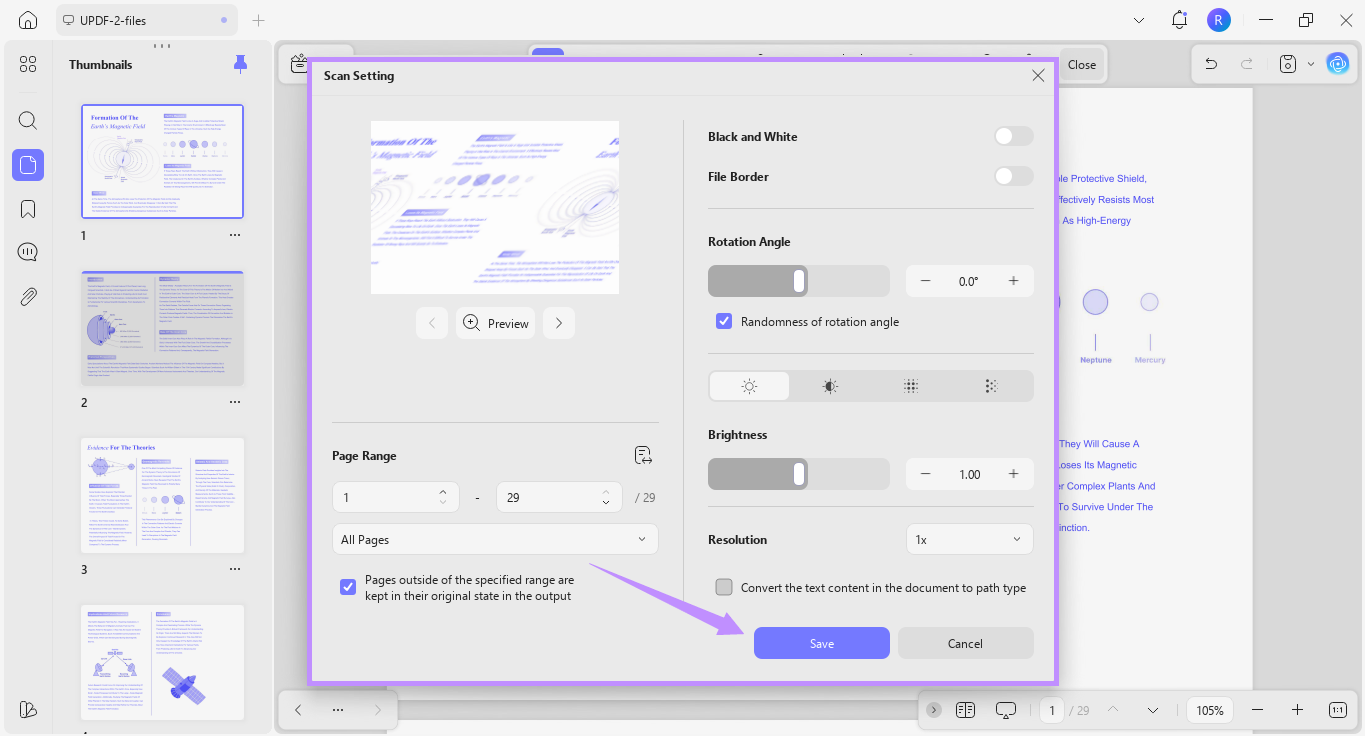Select the dot pattern noise effect icon

910,385
